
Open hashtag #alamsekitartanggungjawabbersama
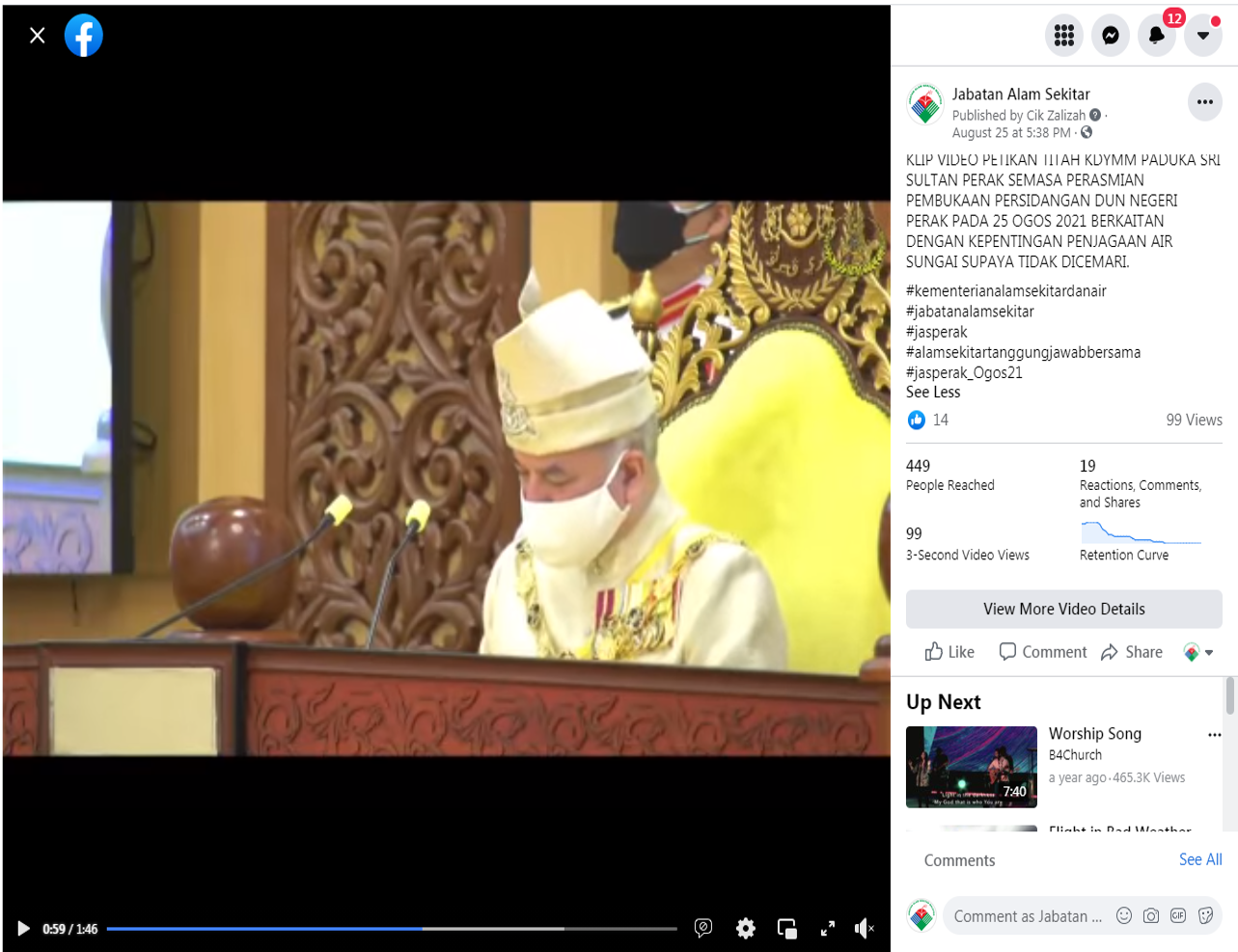[1023, 352]
